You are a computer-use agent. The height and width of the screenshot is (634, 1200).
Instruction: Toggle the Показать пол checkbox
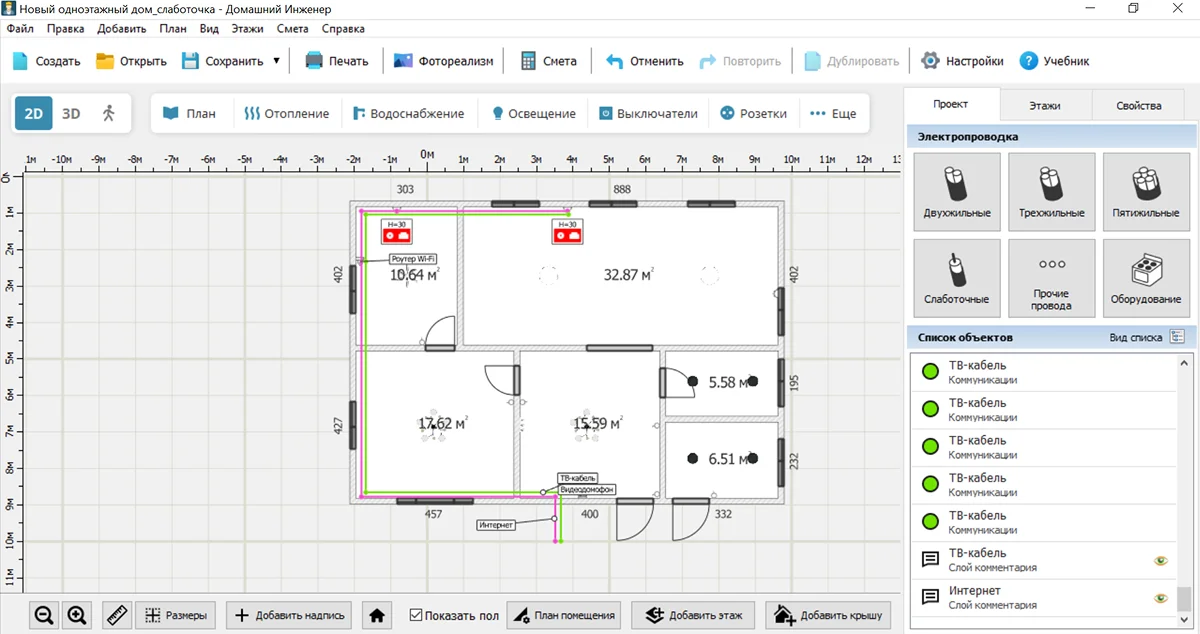[417, 616]
